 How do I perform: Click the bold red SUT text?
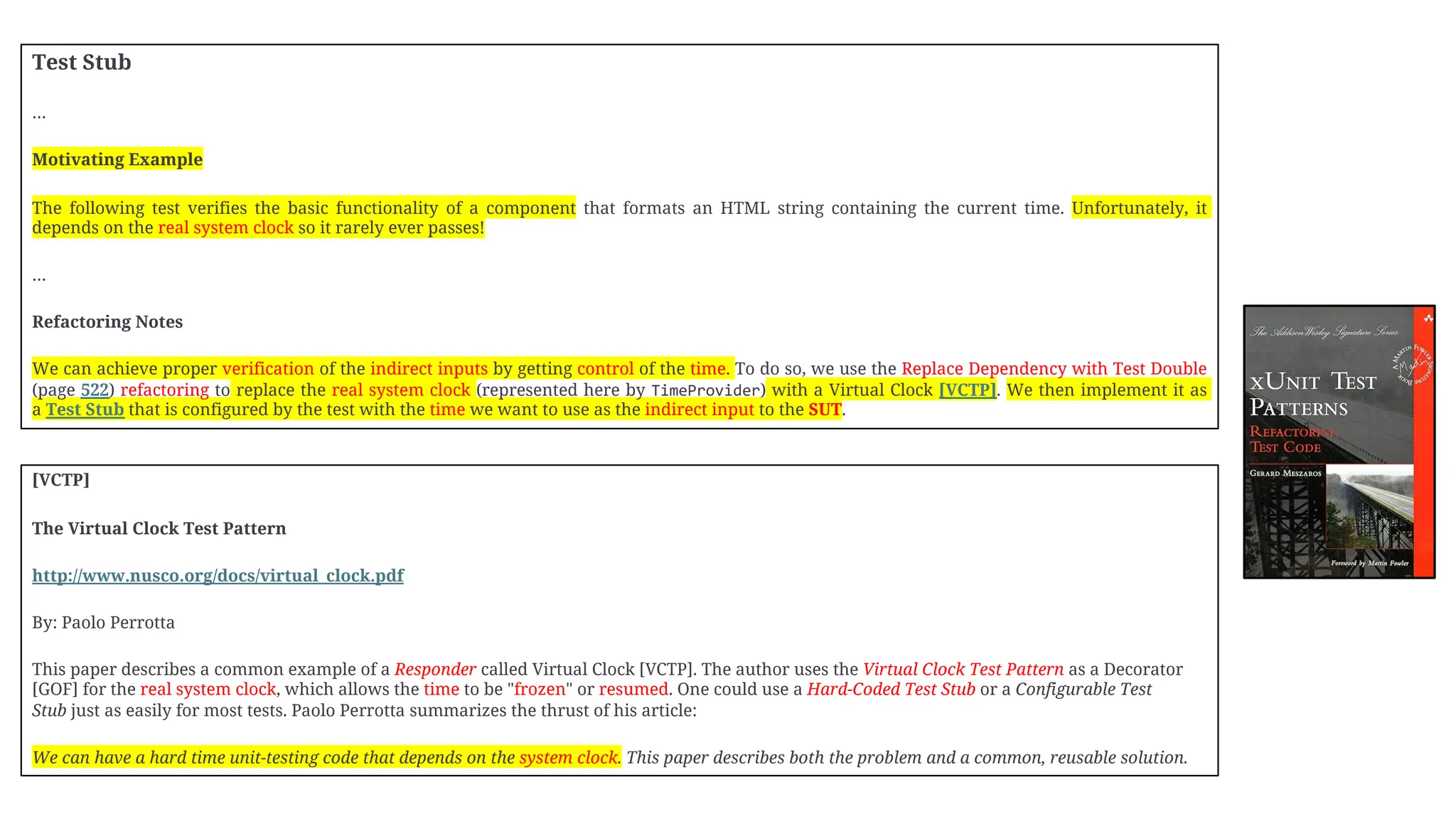(825, 410)
